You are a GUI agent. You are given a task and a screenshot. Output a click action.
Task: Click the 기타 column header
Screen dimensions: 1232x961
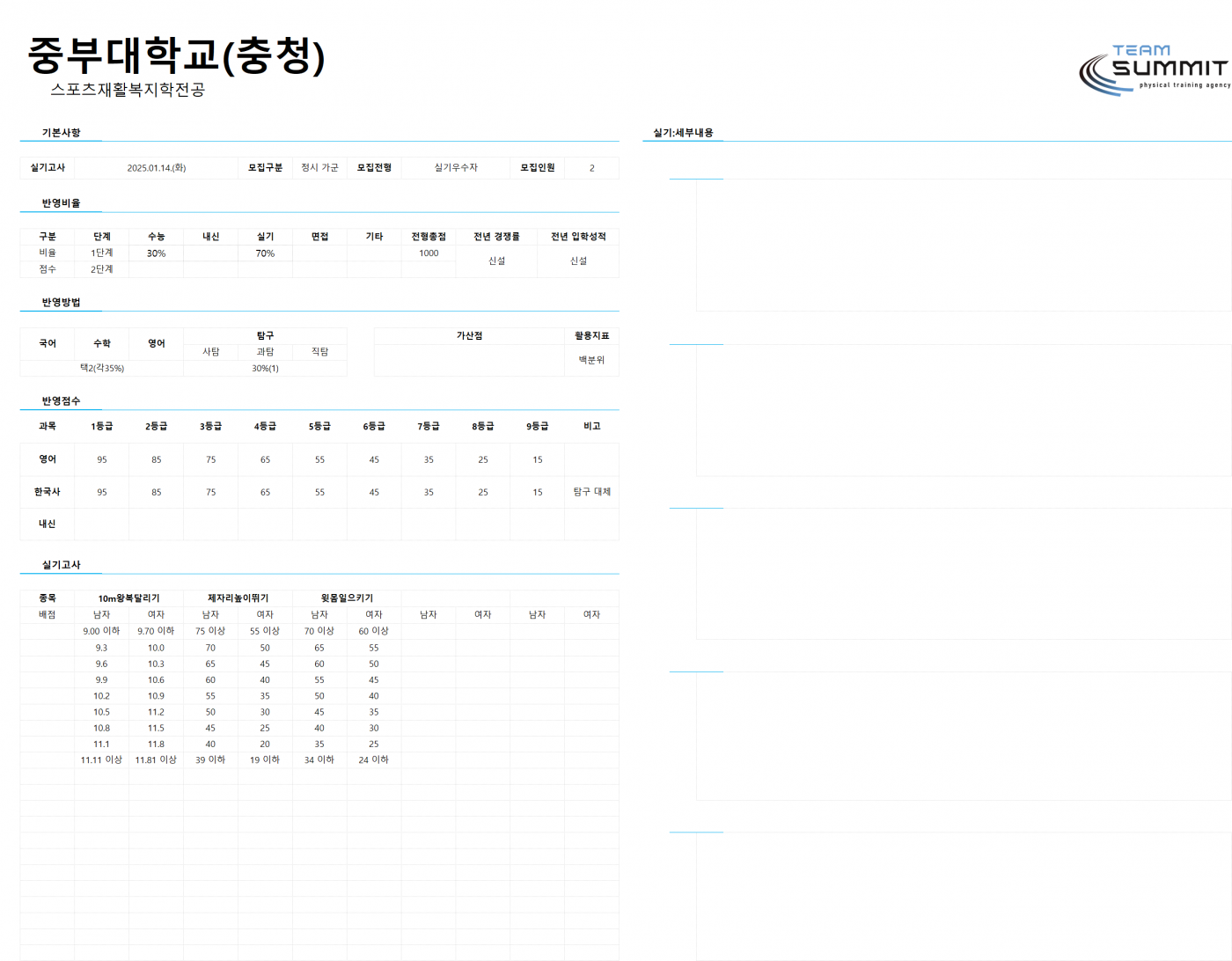coord(374,237)
